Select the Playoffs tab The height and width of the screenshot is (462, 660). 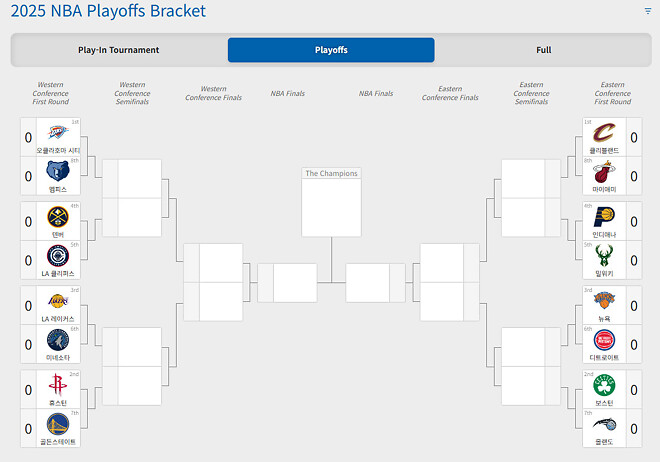pyautogui.click(x=331, y=50)
